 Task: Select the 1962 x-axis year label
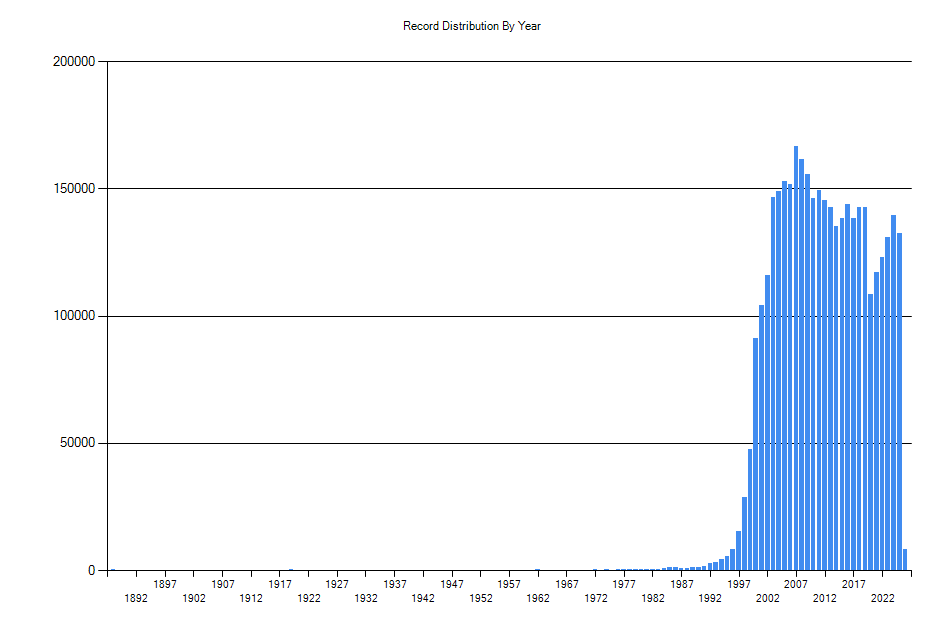(539, 598)
